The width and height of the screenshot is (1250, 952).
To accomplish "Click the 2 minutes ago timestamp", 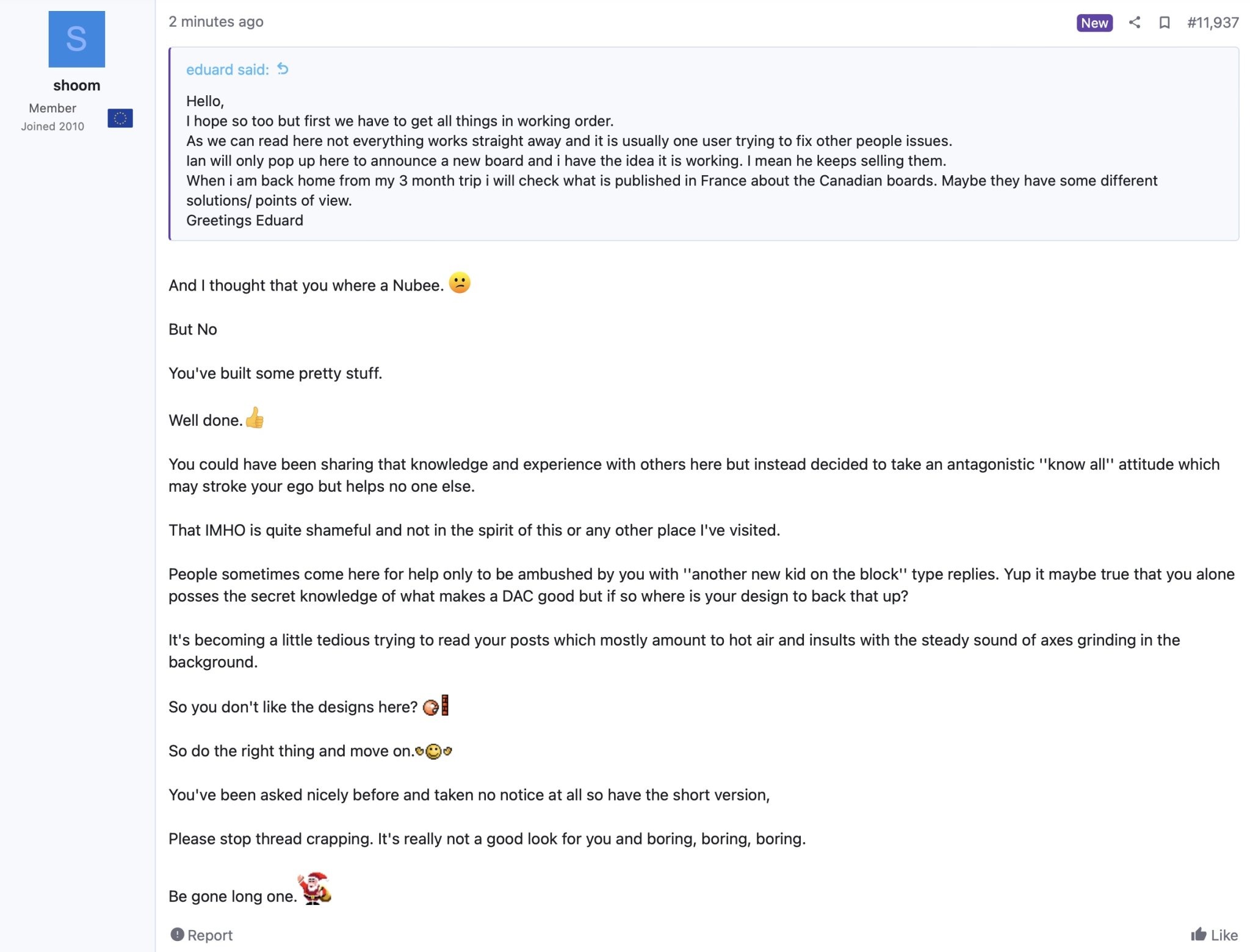I will 216,22.
